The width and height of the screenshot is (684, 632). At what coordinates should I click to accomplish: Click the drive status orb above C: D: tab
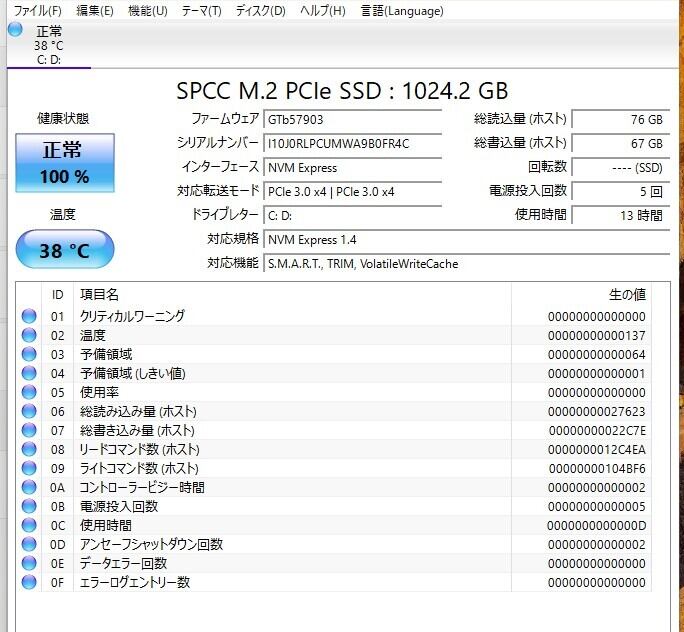click(x=15, y=30)
